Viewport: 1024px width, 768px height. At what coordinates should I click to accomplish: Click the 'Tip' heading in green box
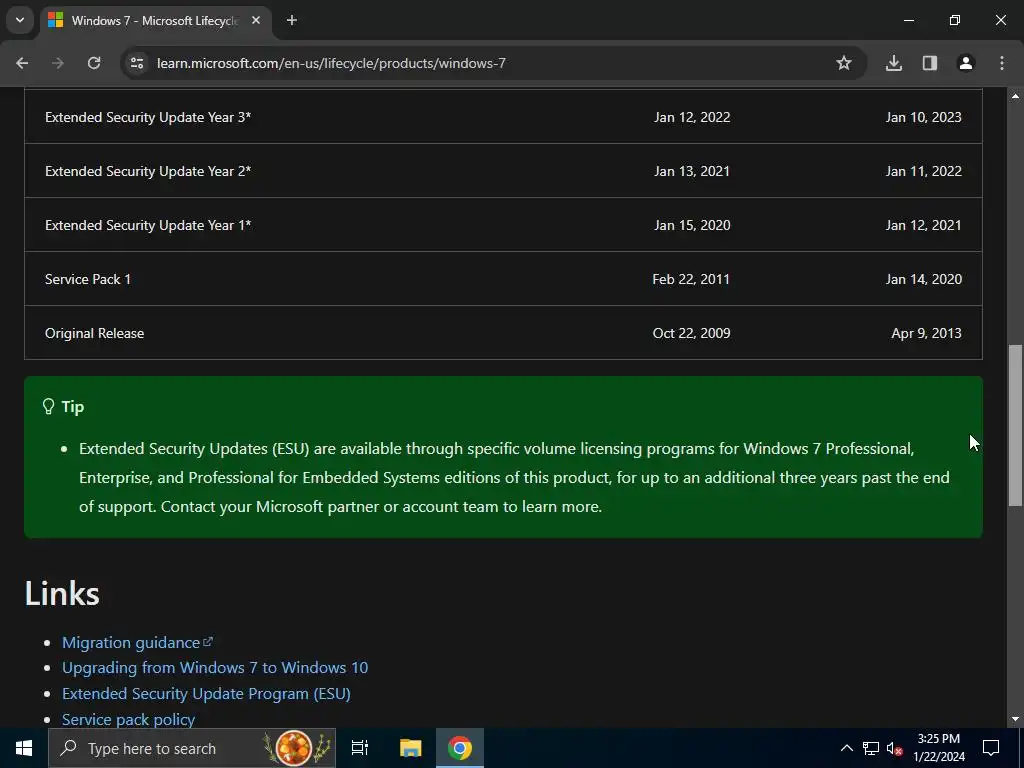pos(72,407)
